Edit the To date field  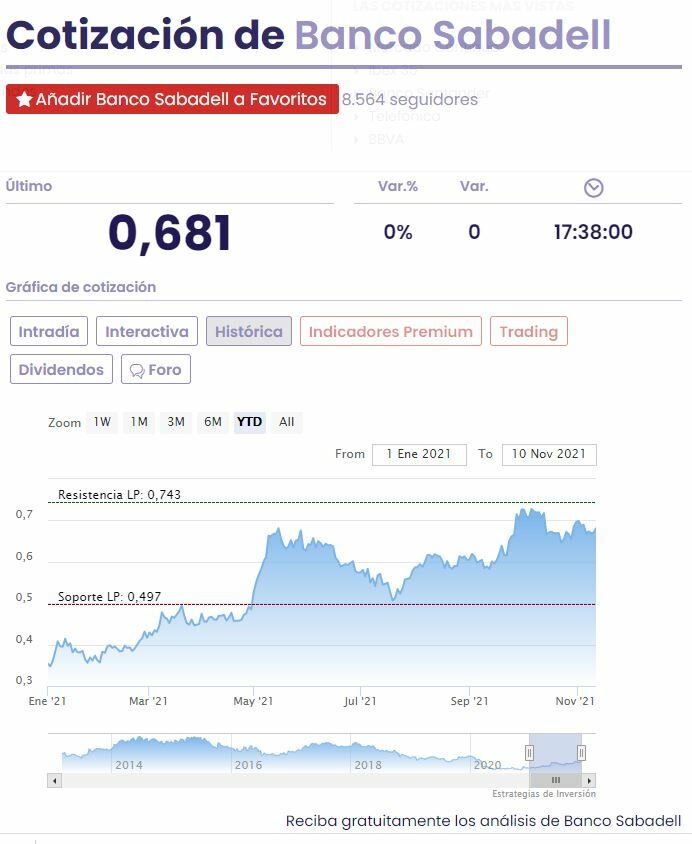tap(549, 454)
